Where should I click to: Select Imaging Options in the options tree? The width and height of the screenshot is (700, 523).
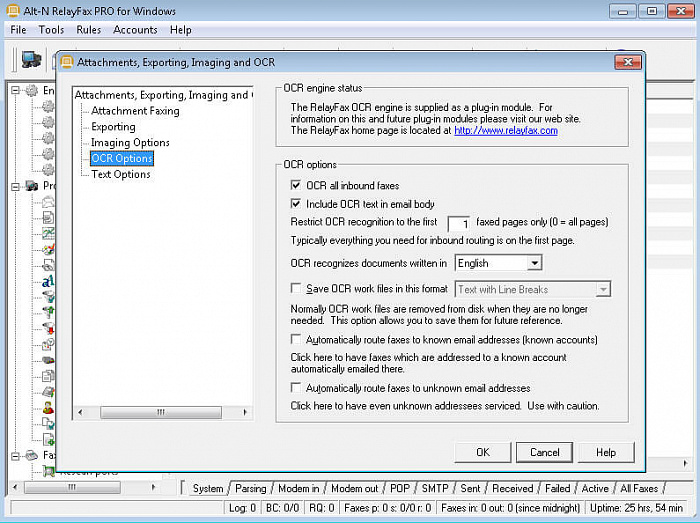(x=130, y=142)
